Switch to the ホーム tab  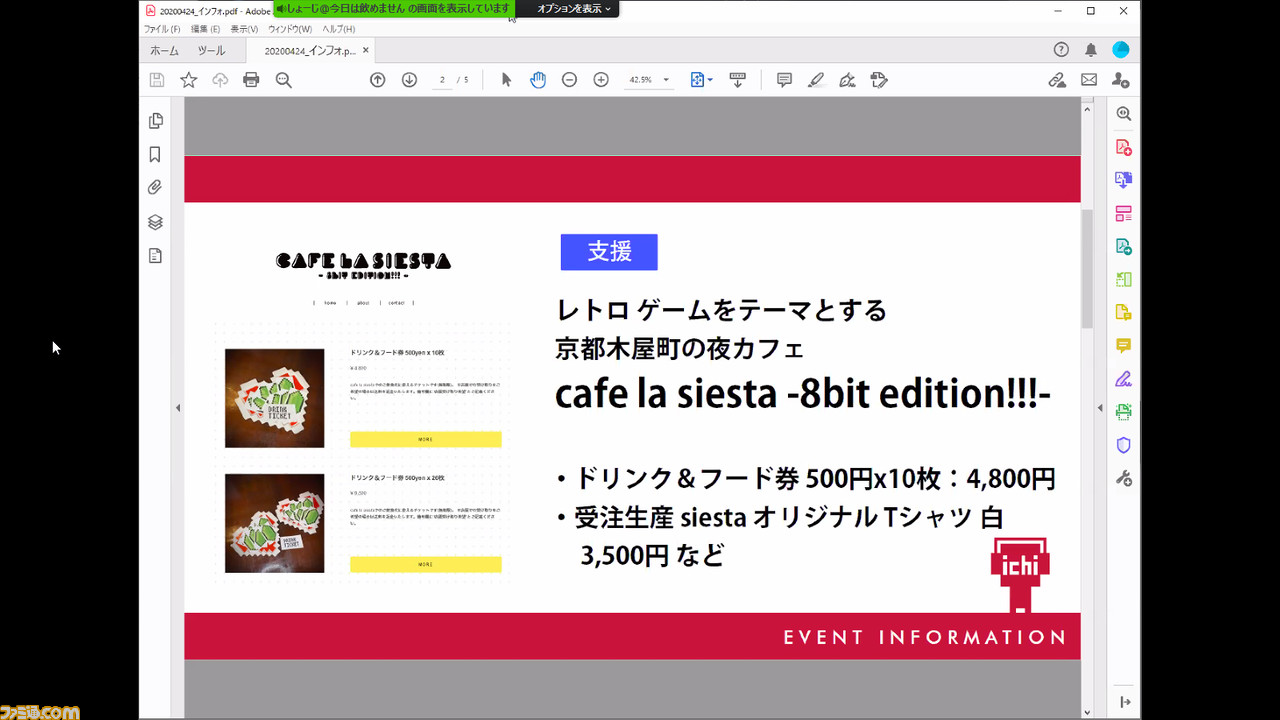(x=164, y=50)
